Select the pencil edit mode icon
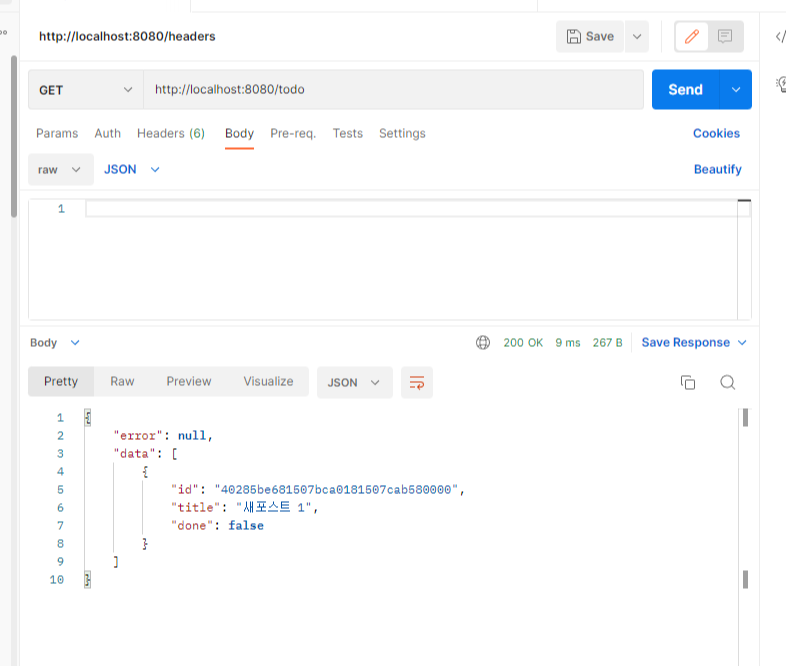The width and height of the screenshot is (786, 666). 692,36
